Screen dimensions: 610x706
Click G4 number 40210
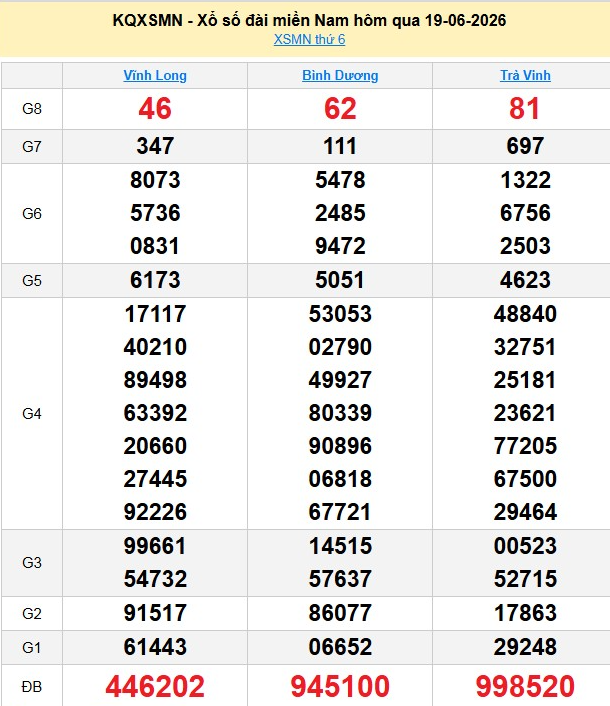(x=155, y=347)
